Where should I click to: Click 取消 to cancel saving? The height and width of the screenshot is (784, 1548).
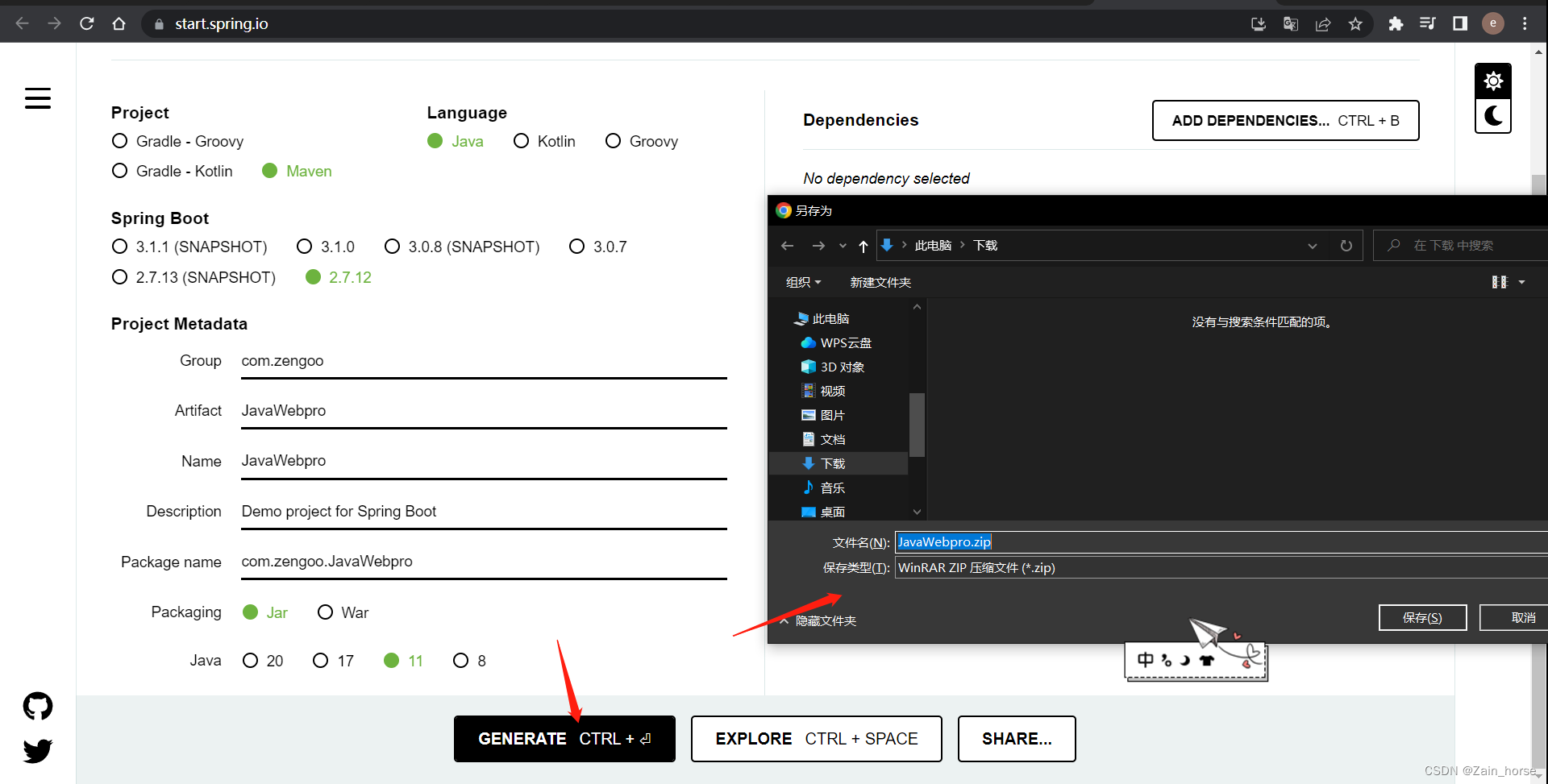pyautogui.click(x=1514, y=618)
